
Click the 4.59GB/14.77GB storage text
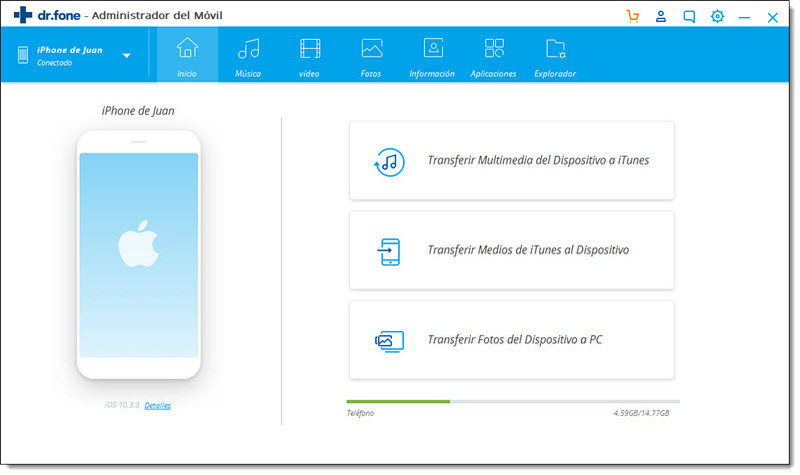(641, 413)
